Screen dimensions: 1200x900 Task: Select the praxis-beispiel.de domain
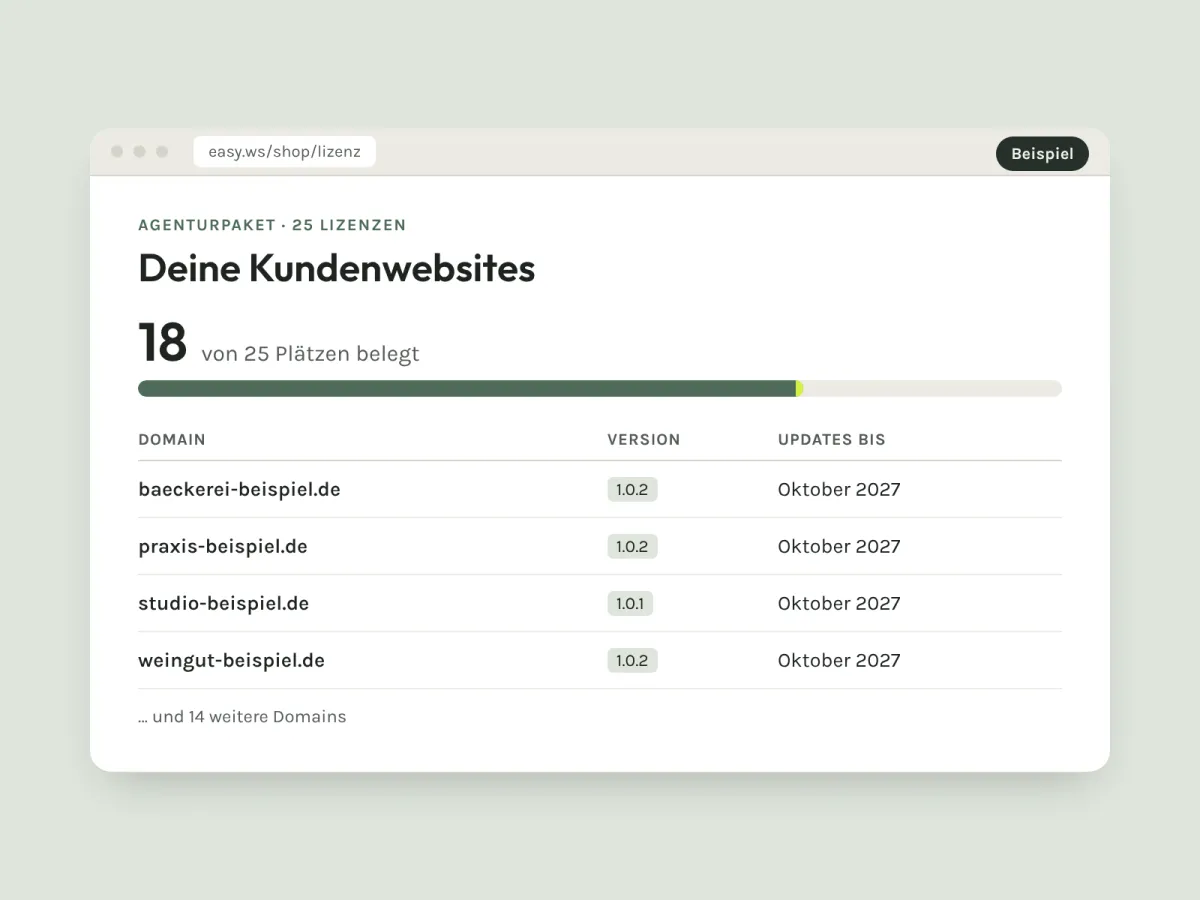coord(223,546)
